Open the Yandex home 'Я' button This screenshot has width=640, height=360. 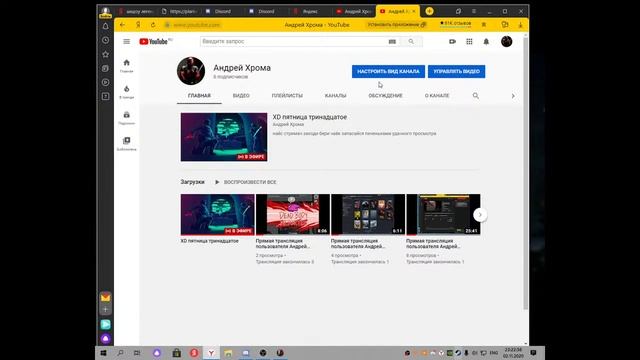[138, 24]
